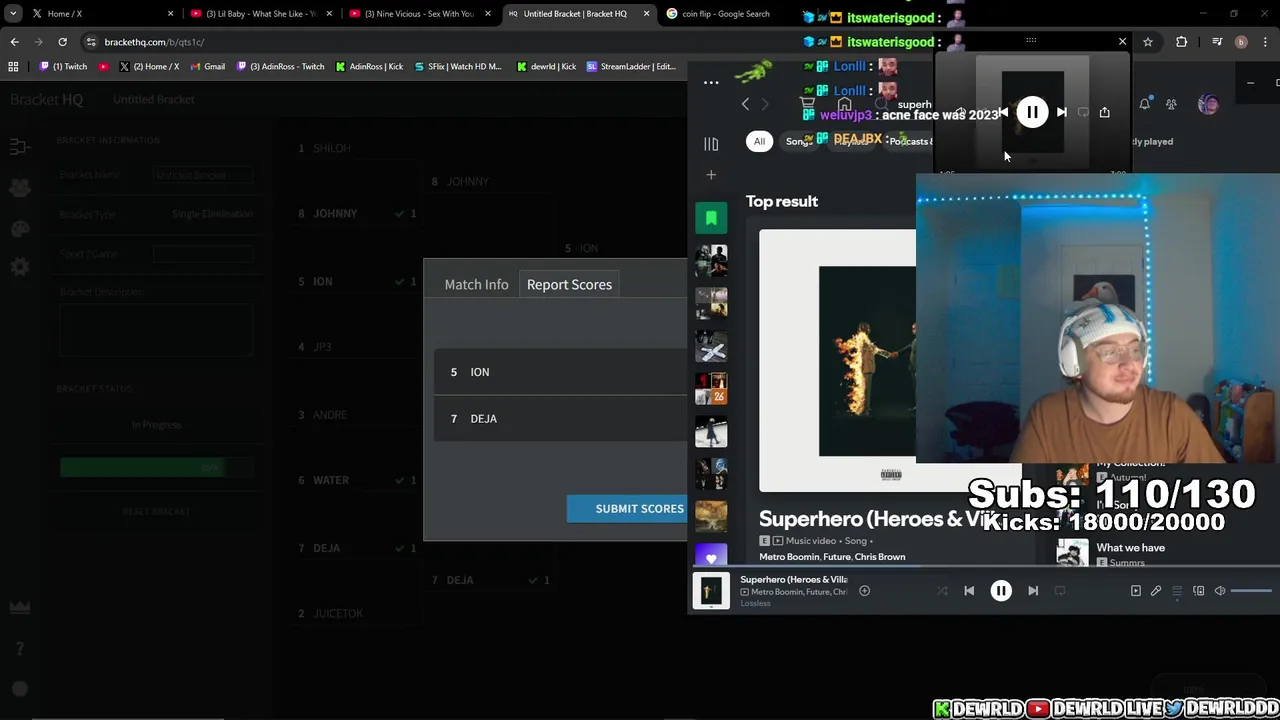1280x720 pixels.
Task: Open the Spotify queue icon
Action: click(x=1177, y=591)
